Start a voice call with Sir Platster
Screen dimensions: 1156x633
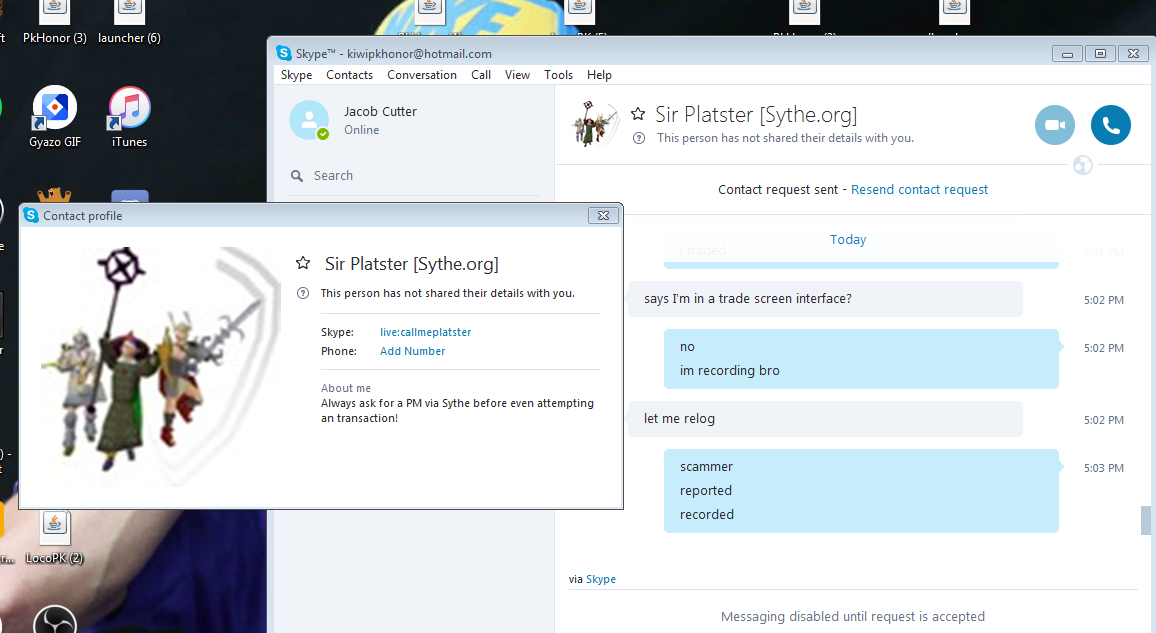tap(1110, 125)
